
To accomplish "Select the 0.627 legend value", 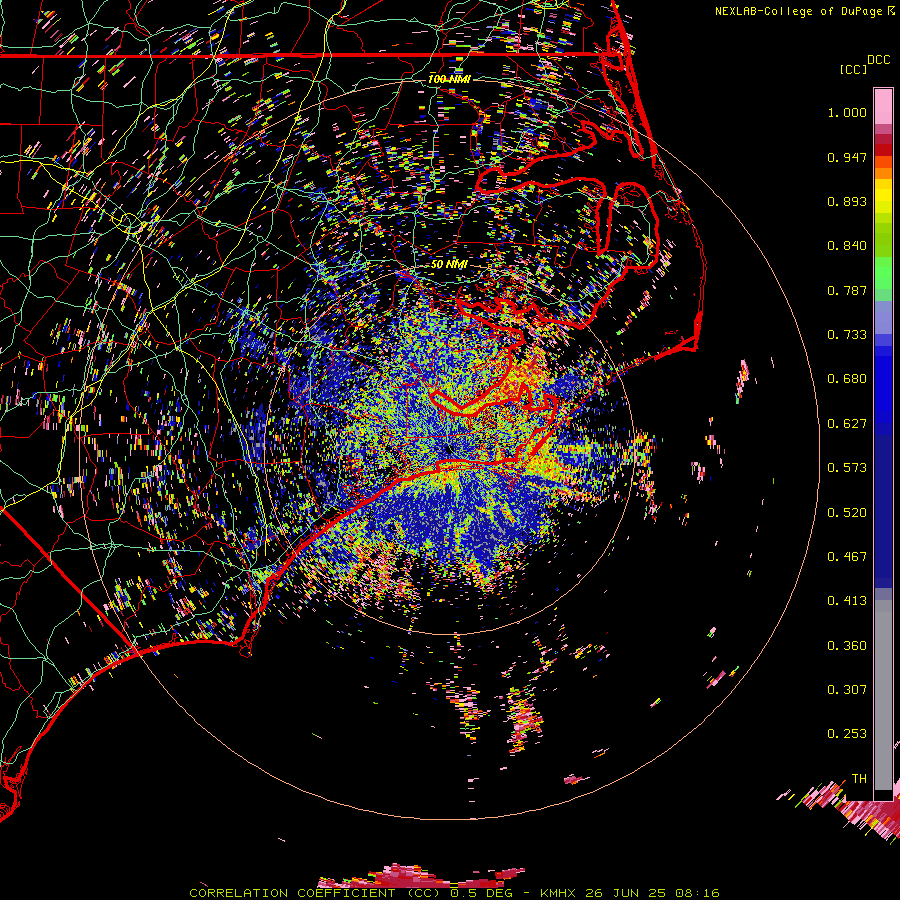I will [847, 424].
